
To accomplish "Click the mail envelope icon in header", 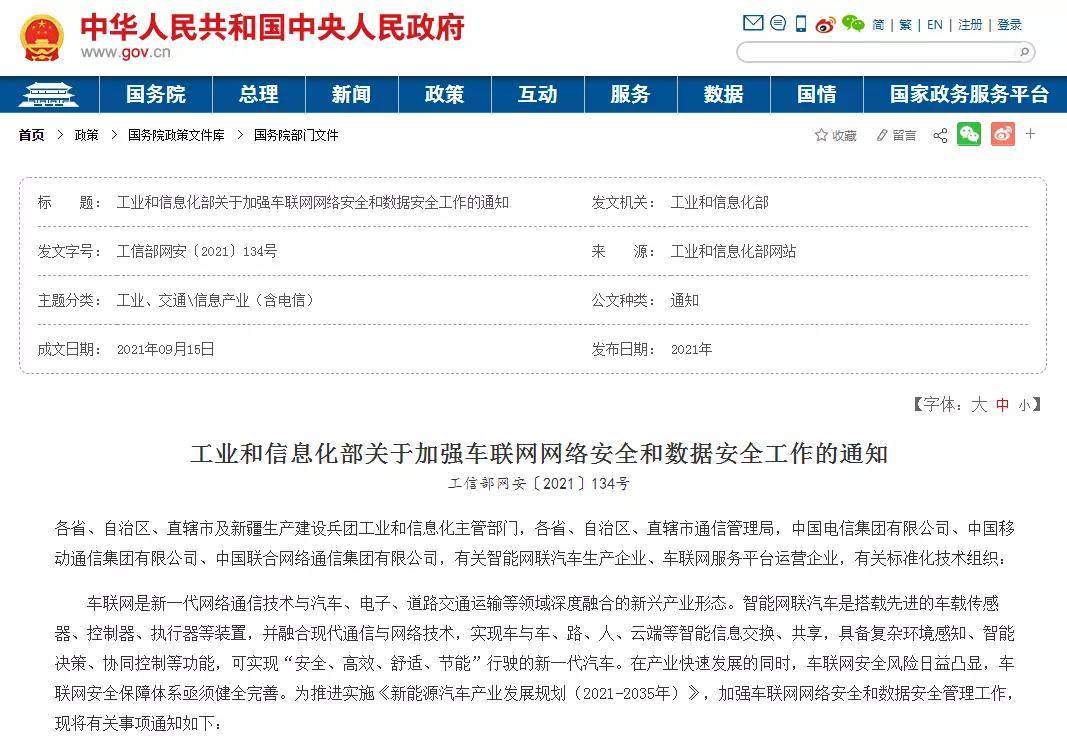I will (753, 24).
